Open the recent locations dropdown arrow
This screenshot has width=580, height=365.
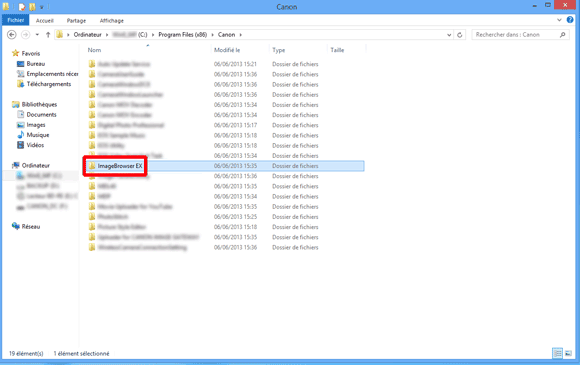point(37,35)
